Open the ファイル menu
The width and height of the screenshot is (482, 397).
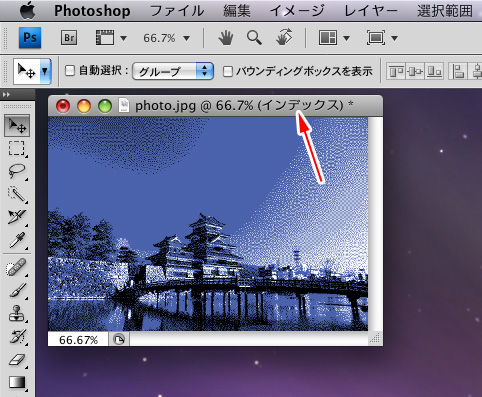click(177, 11)
